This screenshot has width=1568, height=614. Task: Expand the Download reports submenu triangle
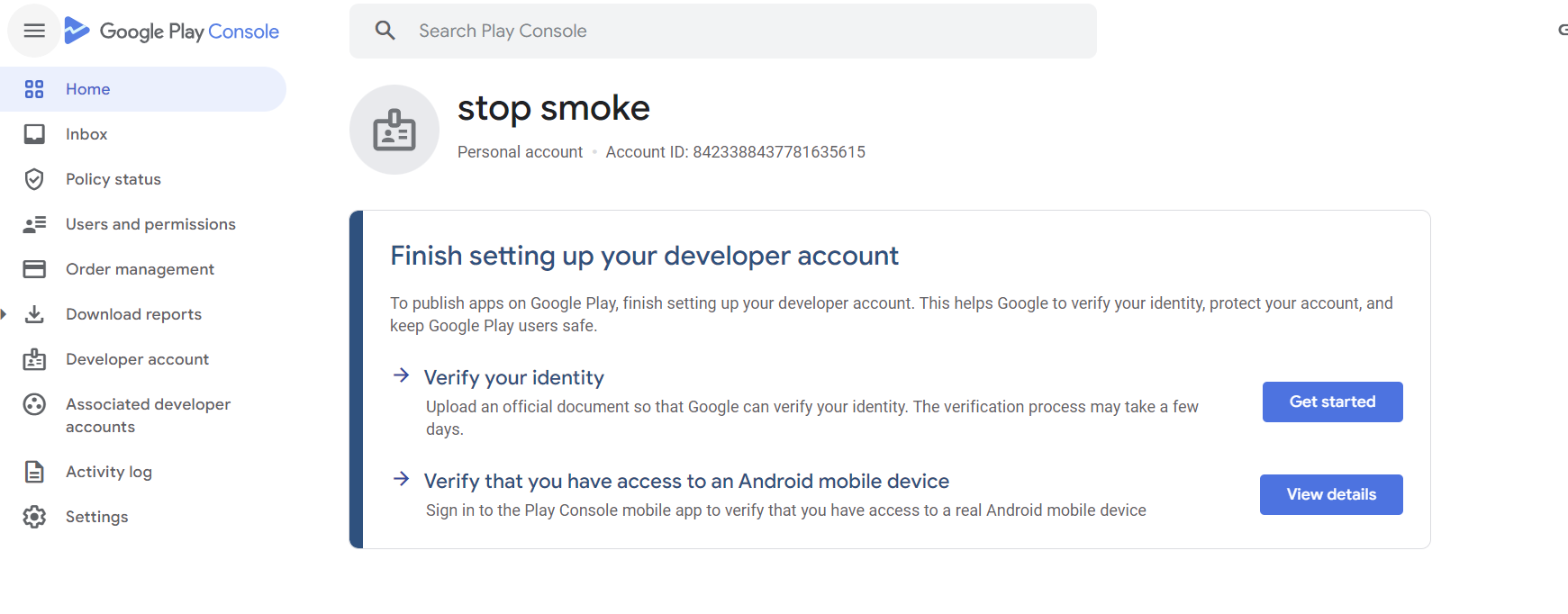click(4, 314)
